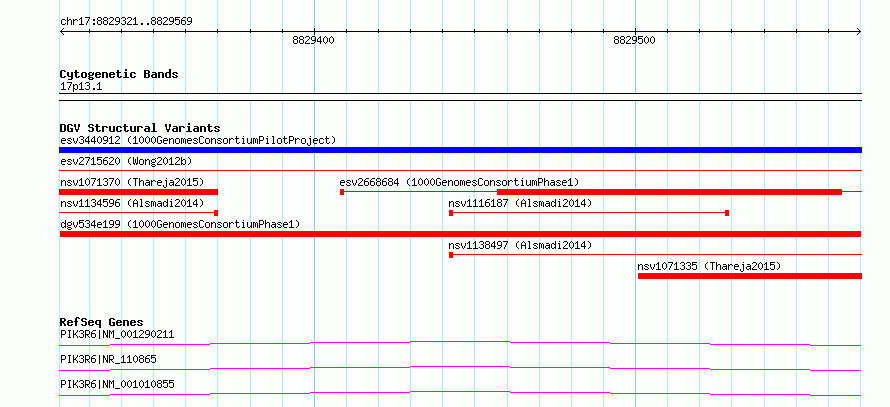Open PIK3R6|NR_110865 gene label
This screenshot has height=407, width=890.
108,359
